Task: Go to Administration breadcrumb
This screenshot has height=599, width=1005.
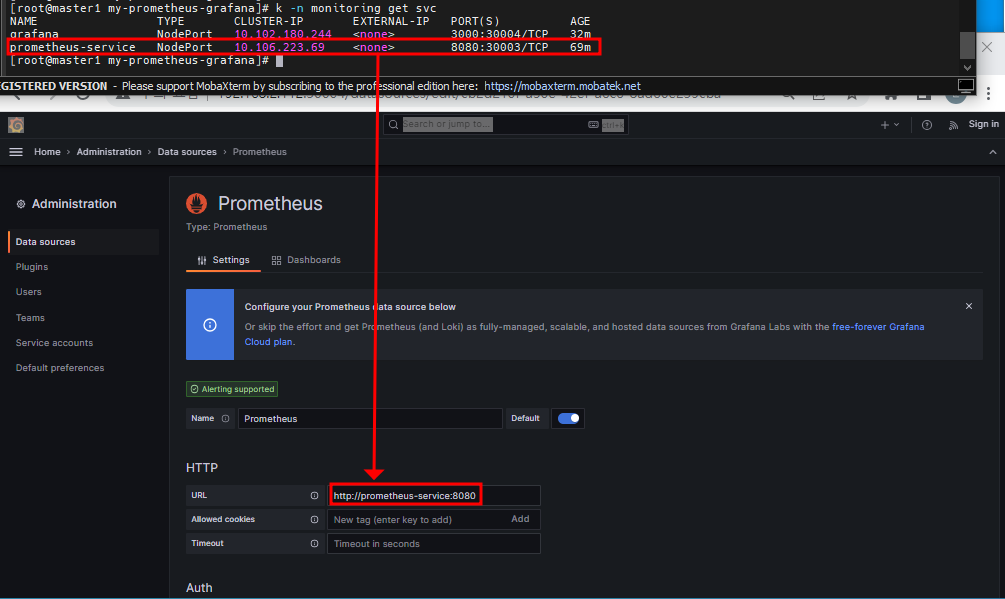Action: click(109, 152)
